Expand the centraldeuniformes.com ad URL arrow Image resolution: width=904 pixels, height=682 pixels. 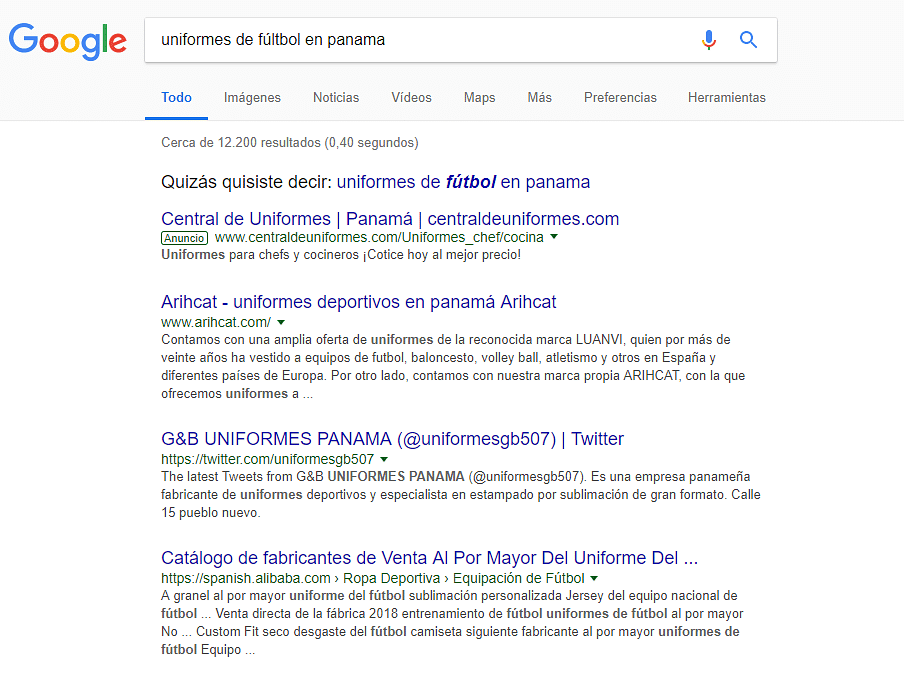[x=554, y=237]
